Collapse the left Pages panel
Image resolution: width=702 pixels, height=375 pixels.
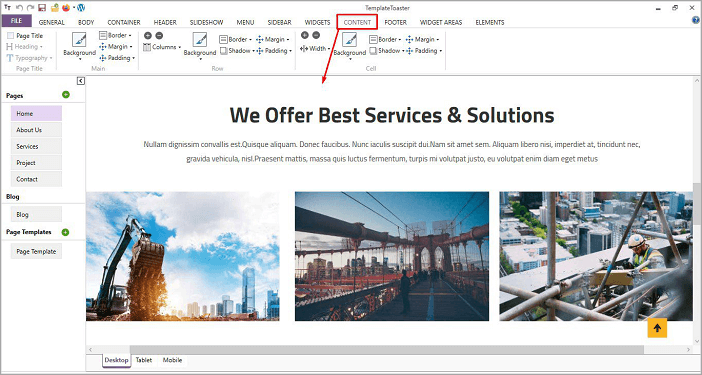(81, 81)
